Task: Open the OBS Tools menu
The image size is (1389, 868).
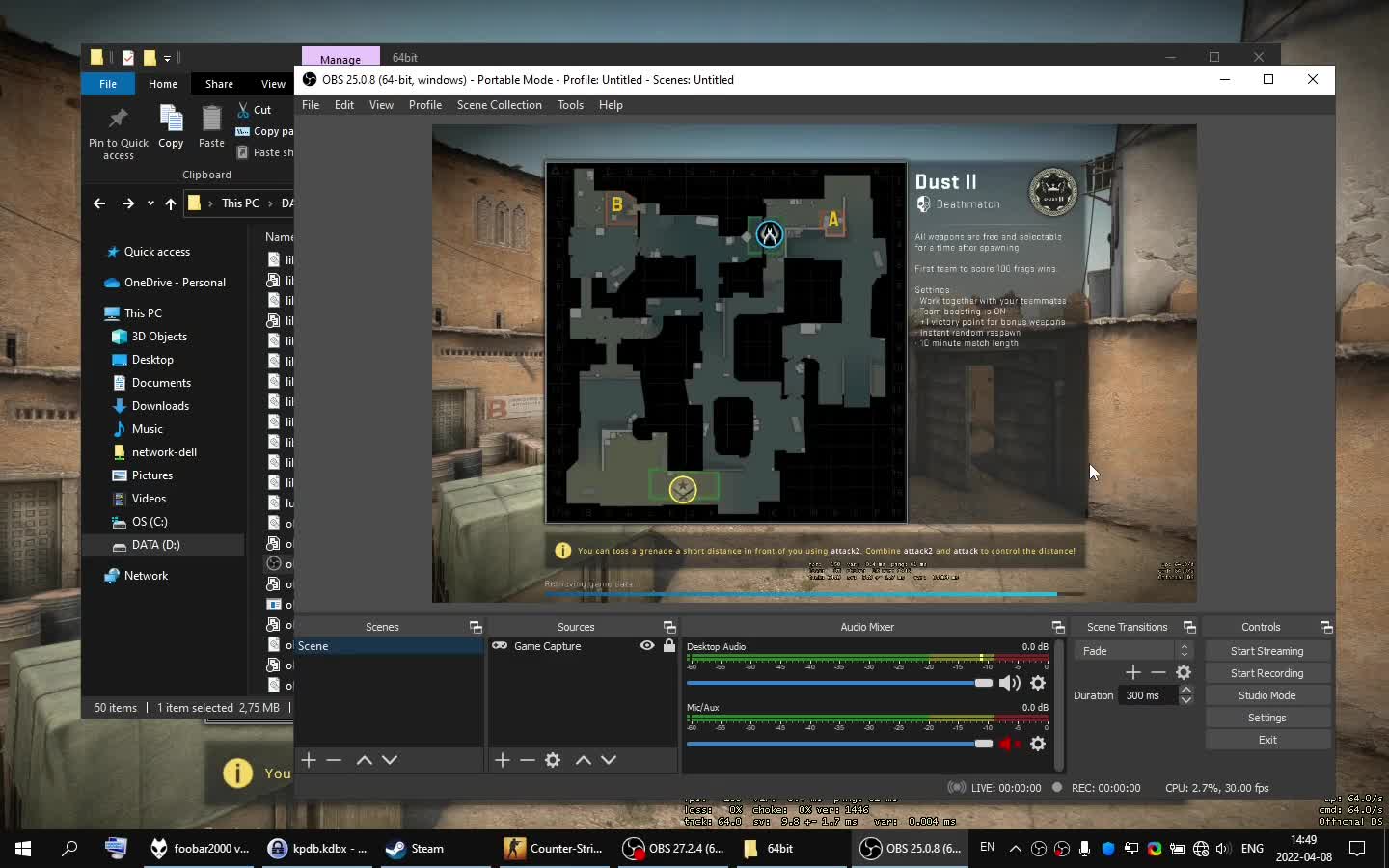Action: (x=570, y=105)
